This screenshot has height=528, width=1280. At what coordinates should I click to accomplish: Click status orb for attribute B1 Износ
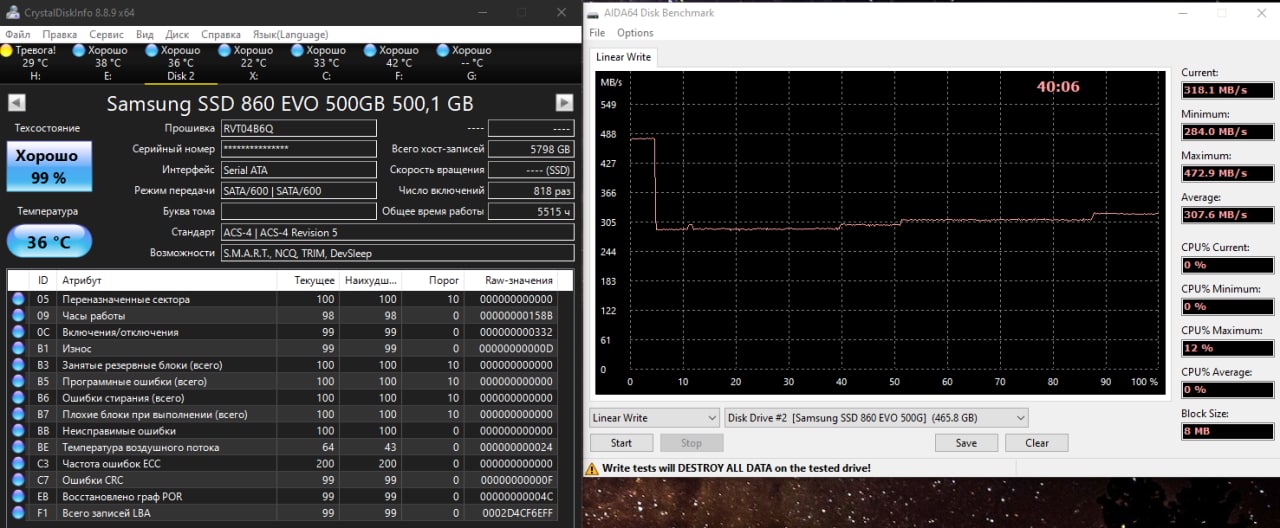(x=18, y=348)
